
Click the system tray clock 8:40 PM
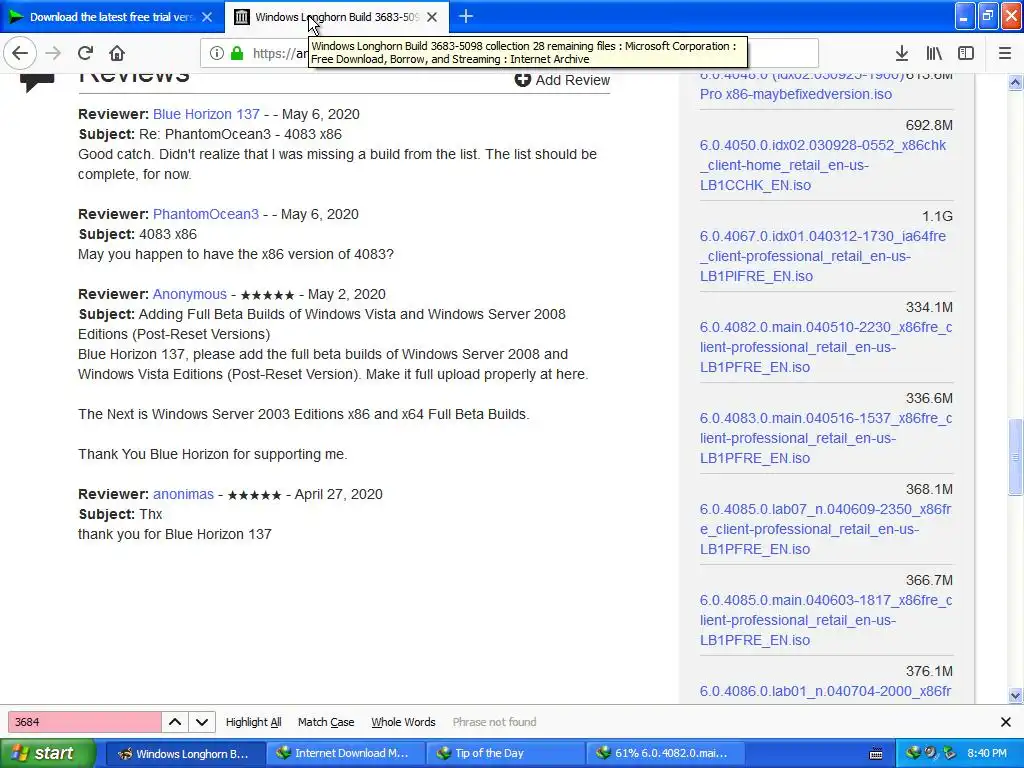987,754
